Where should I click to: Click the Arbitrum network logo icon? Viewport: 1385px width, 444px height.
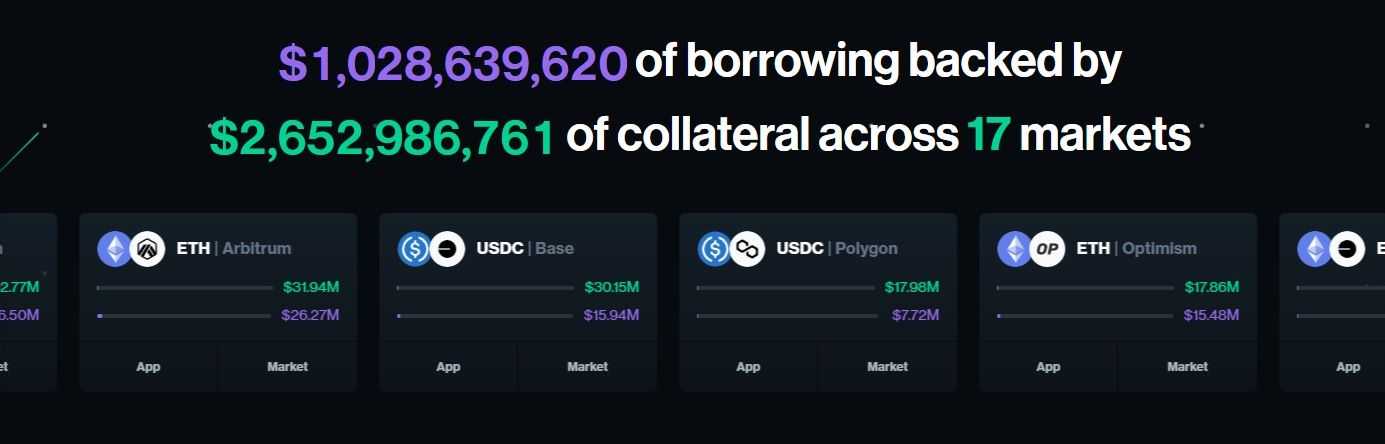[147, 248]
